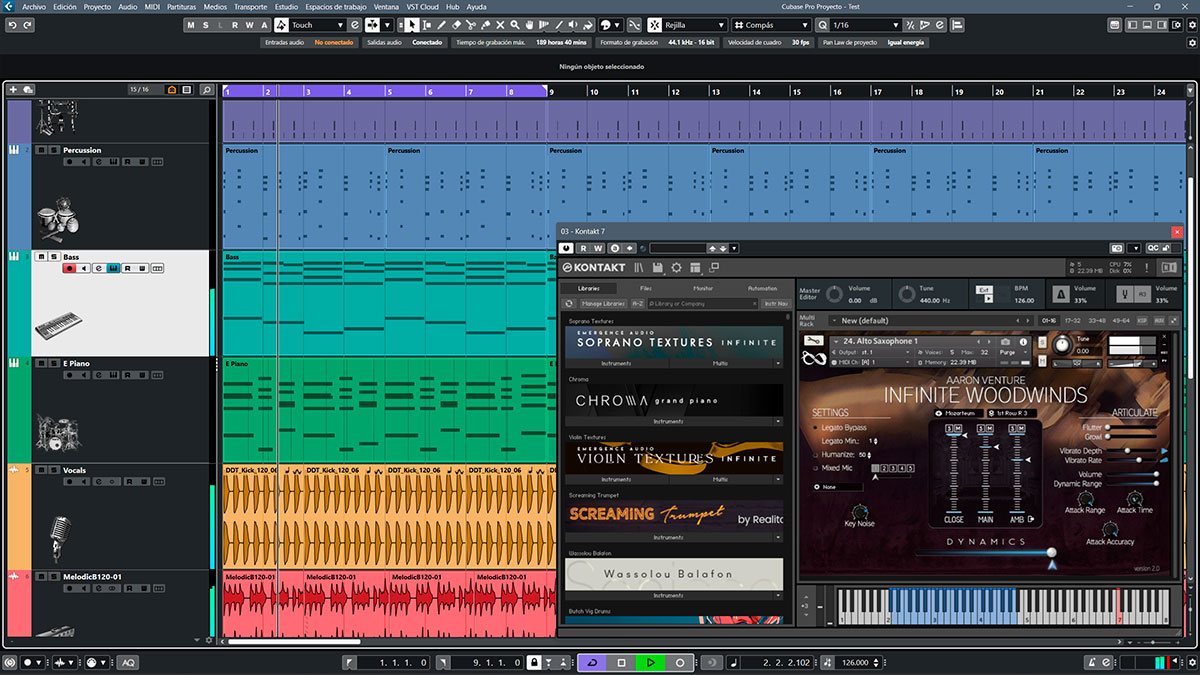Image resolution: width=1200 pixels, height=675 pixels.
Task: Click the Record transport button
Action: (x=680, y=662)
